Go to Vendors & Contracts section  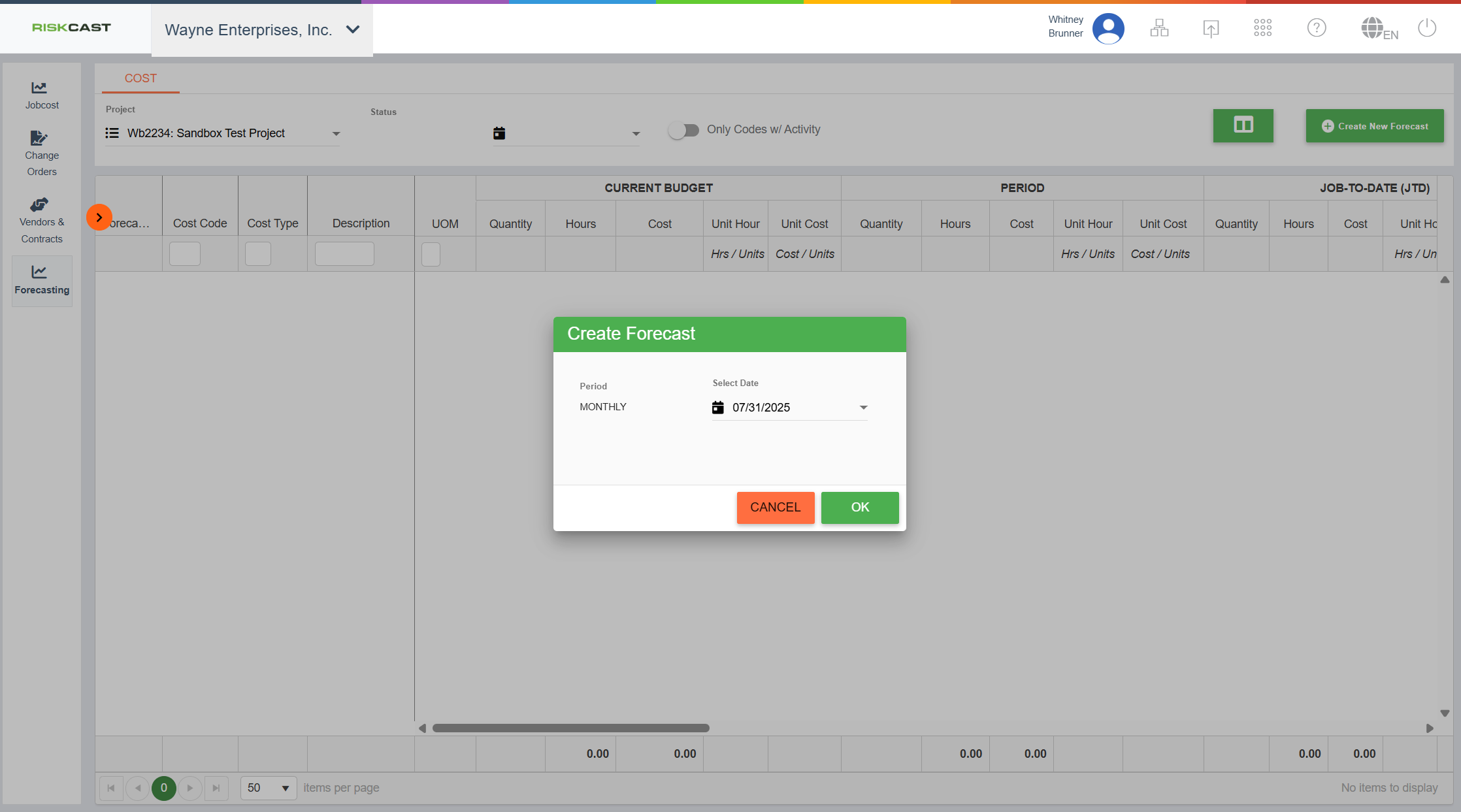[41, 221]
